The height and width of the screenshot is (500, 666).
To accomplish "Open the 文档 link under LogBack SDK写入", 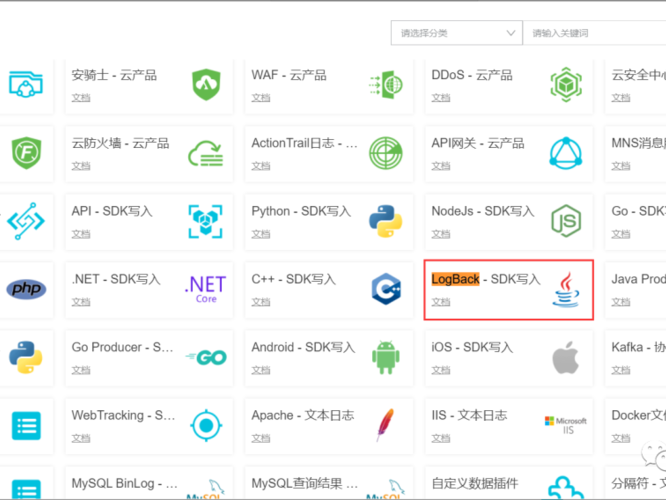I will click(441, 302).
